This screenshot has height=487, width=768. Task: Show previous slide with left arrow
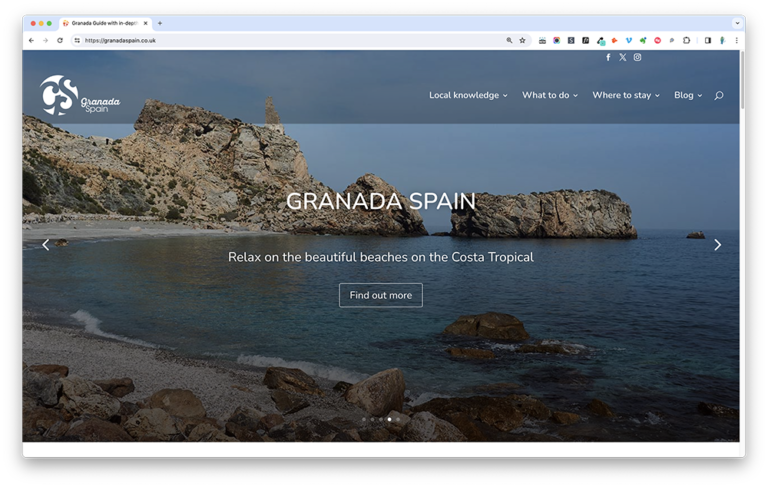[46, 244]
